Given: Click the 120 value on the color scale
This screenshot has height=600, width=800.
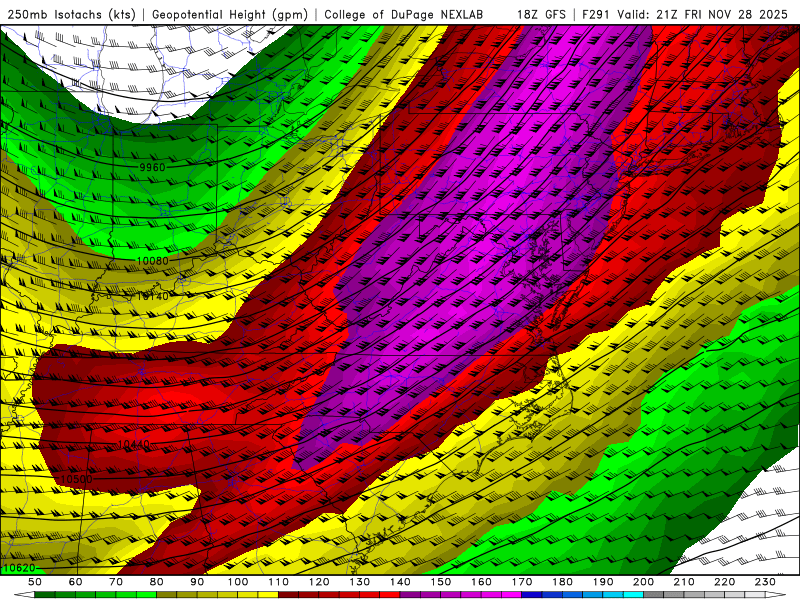Looking at the screenshot, I should [319, 582].
